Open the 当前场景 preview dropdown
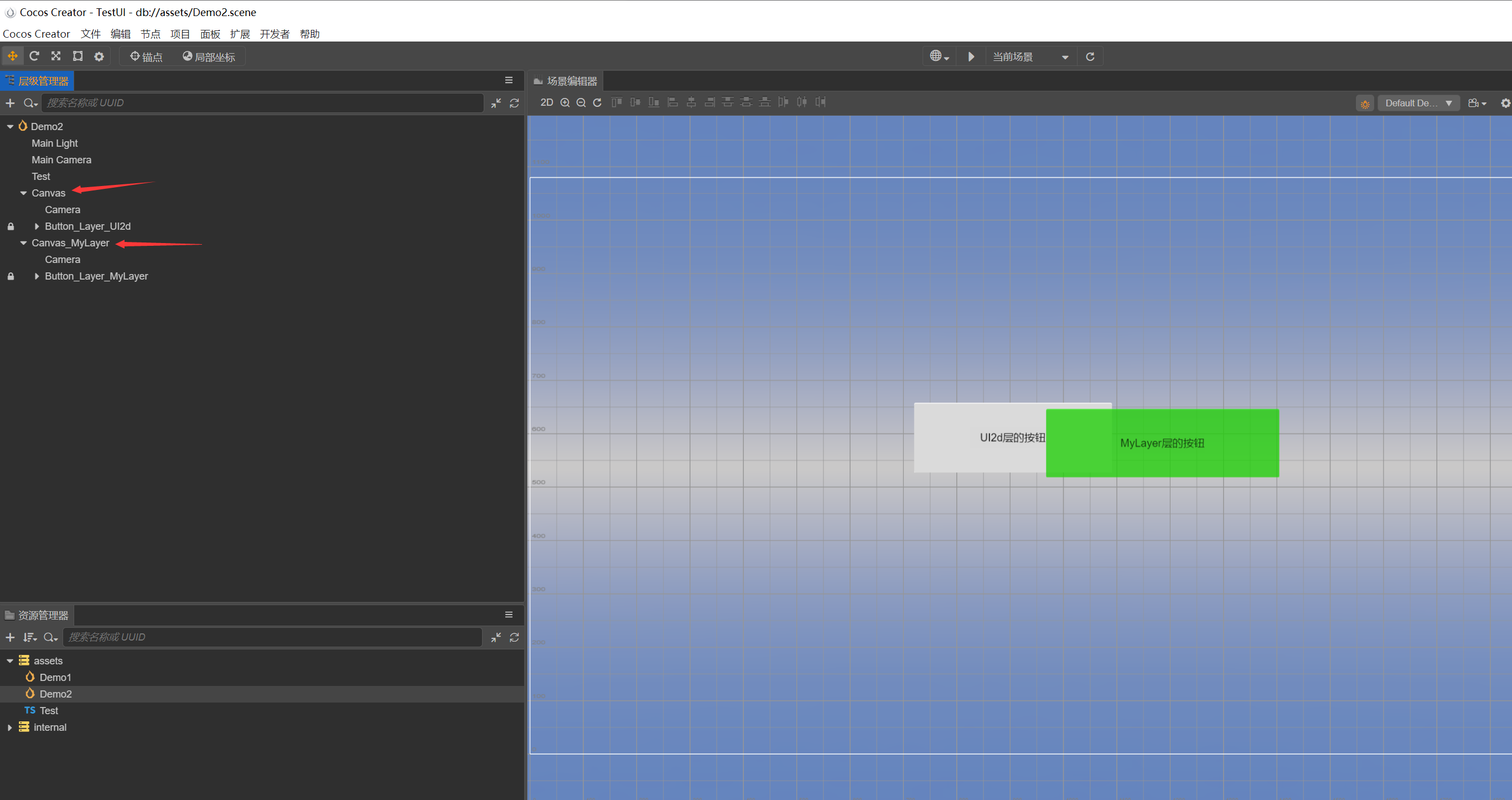The width and height of the screenshot is (1512, 800). coord(1030,57)
